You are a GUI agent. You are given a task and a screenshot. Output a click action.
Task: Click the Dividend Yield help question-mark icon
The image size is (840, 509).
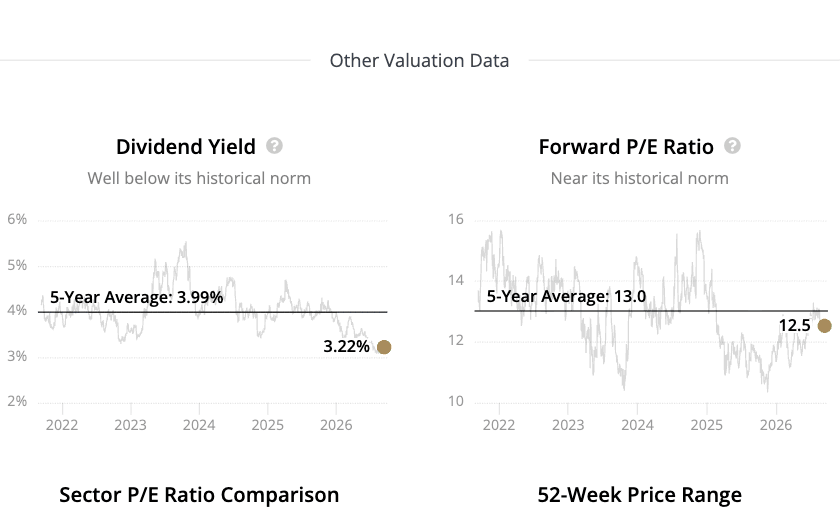pos(274,146)
